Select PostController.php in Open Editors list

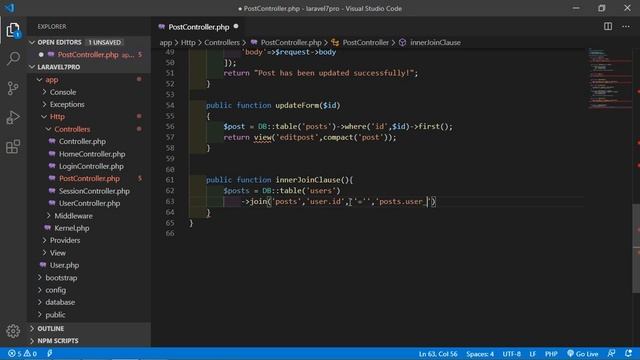(x=88, y=55)
